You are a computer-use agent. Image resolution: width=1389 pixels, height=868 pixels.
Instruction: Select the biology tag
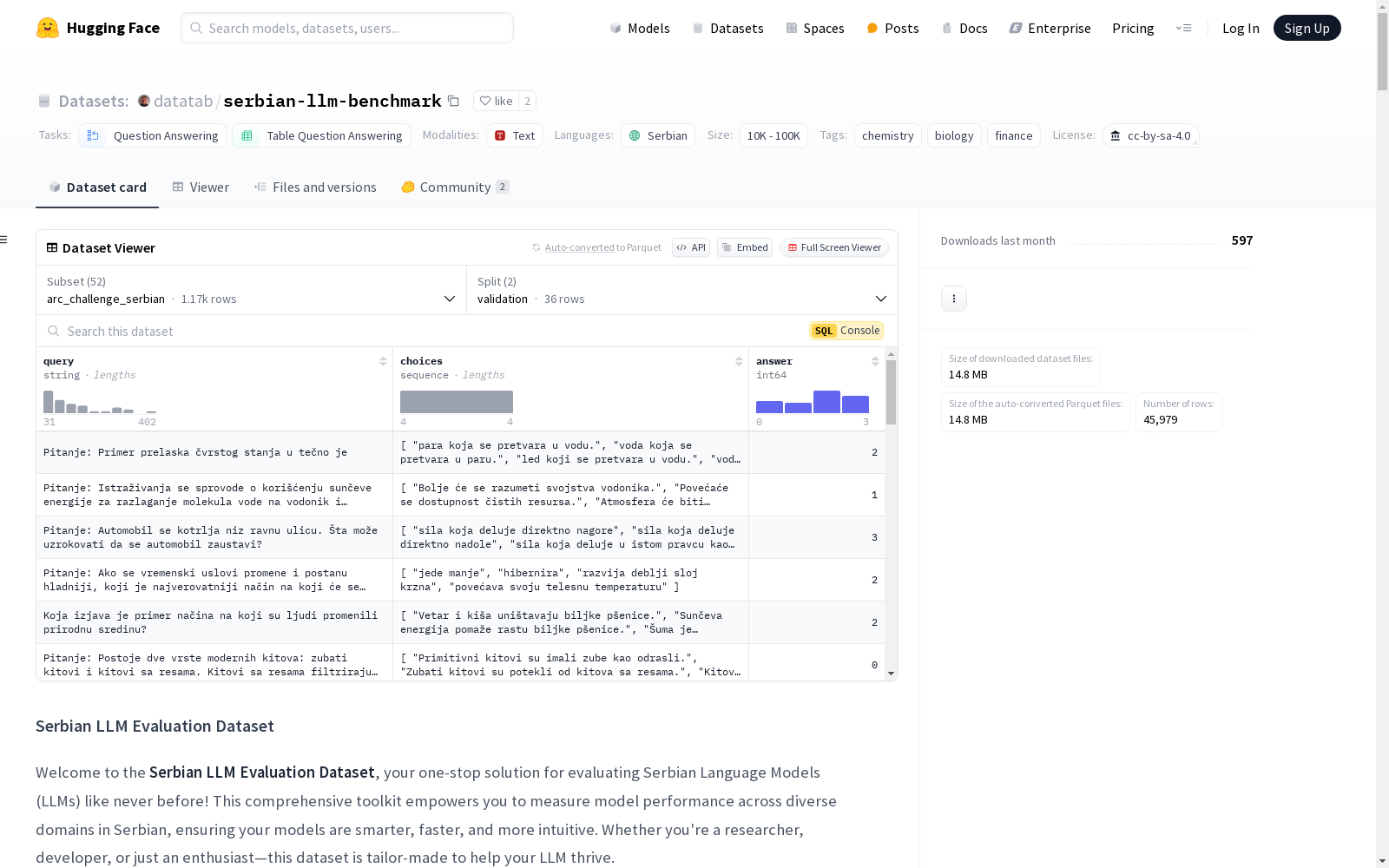[x=954, y=135]
